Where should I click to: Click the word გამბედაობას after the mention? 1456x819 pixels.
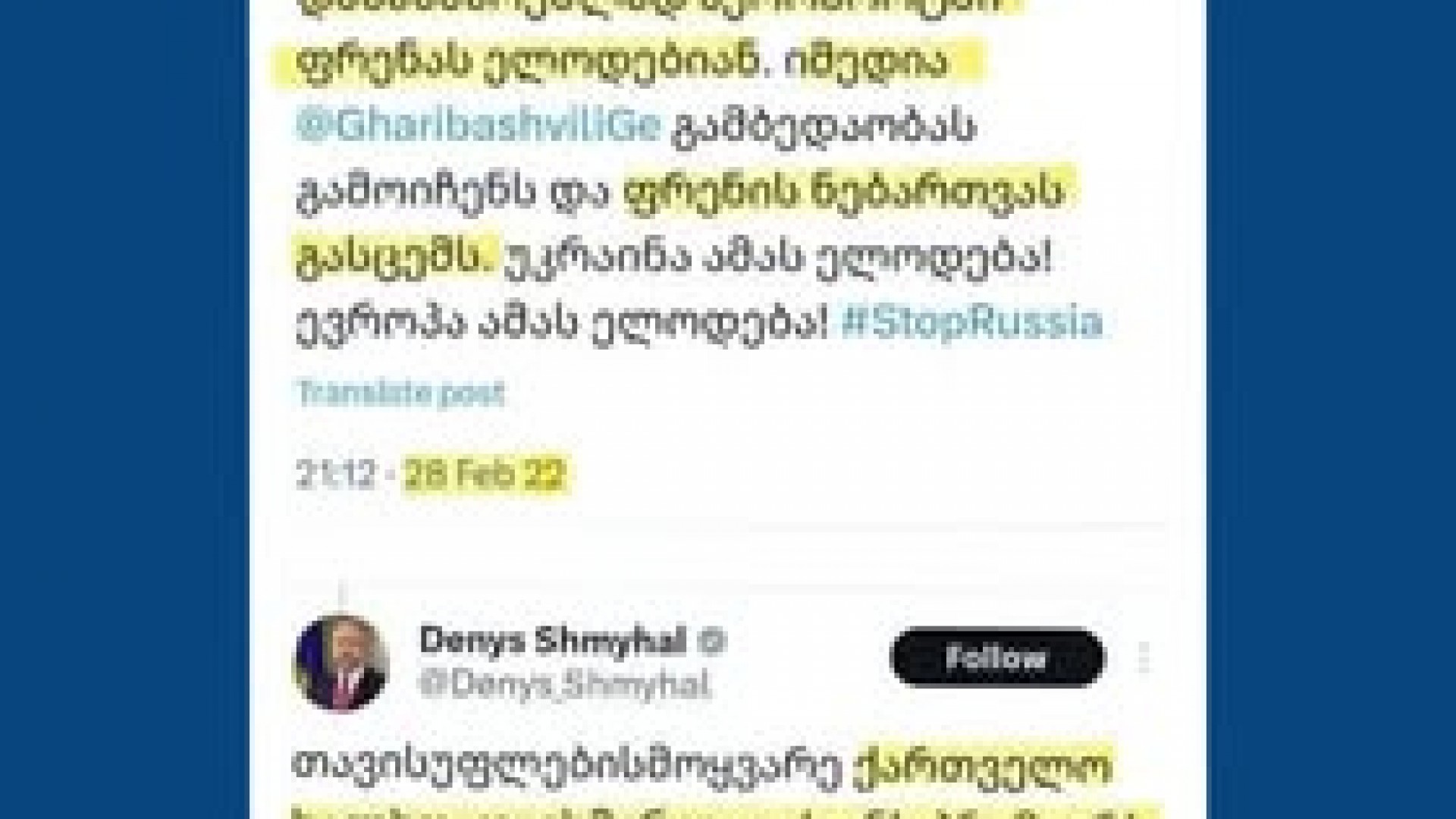822,127
